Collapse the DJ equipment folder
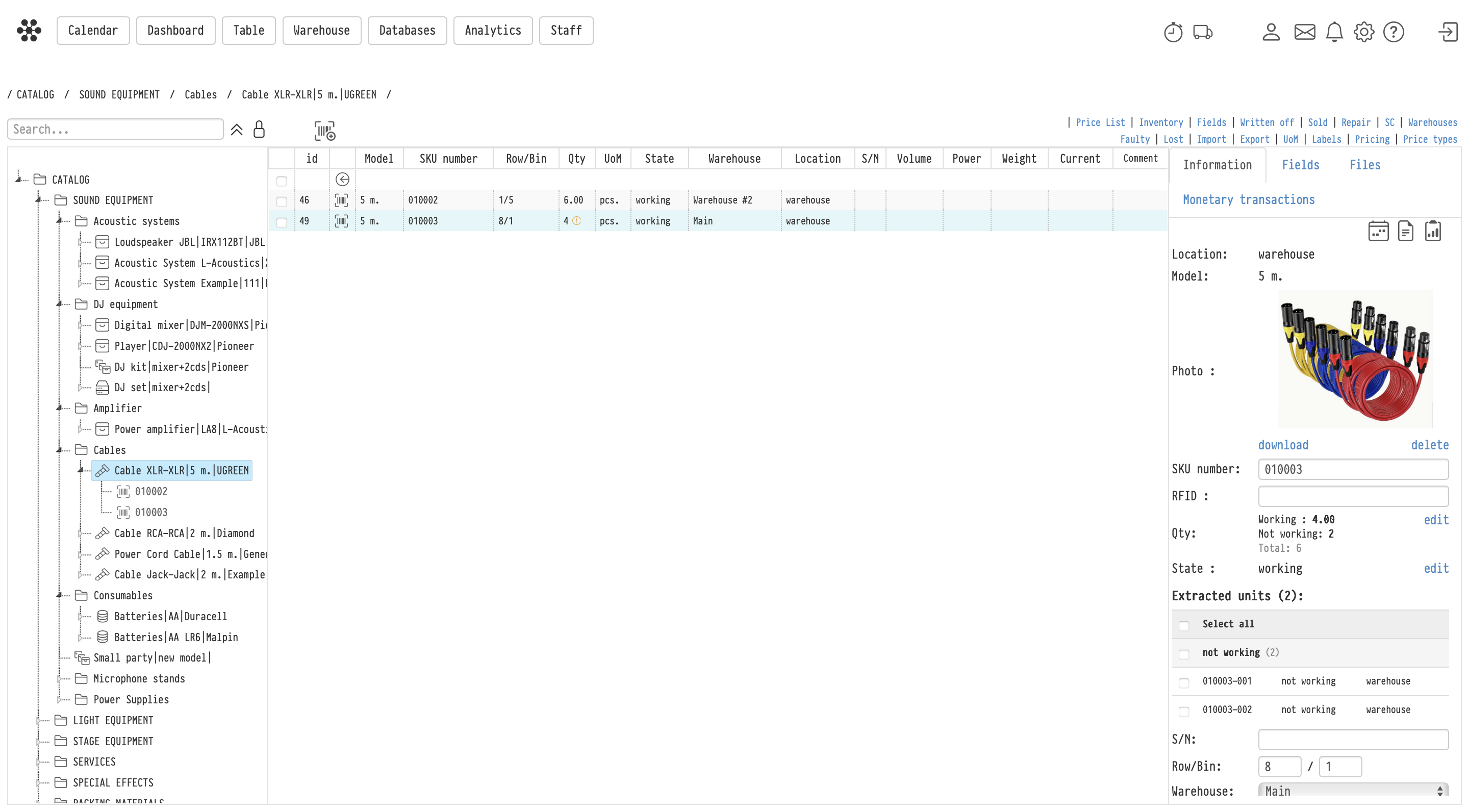The image size is (1469, 812). tap(59, 304)
